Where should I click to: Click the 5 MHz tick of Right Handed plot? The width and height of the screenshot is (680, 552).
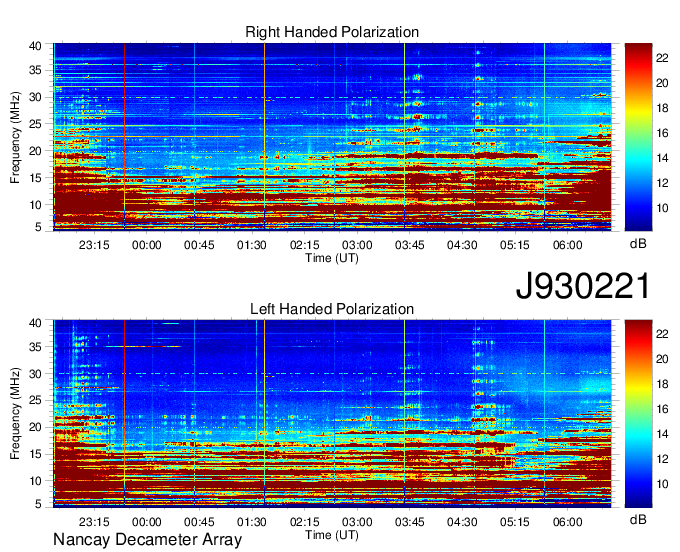click(x=38, y=226)
